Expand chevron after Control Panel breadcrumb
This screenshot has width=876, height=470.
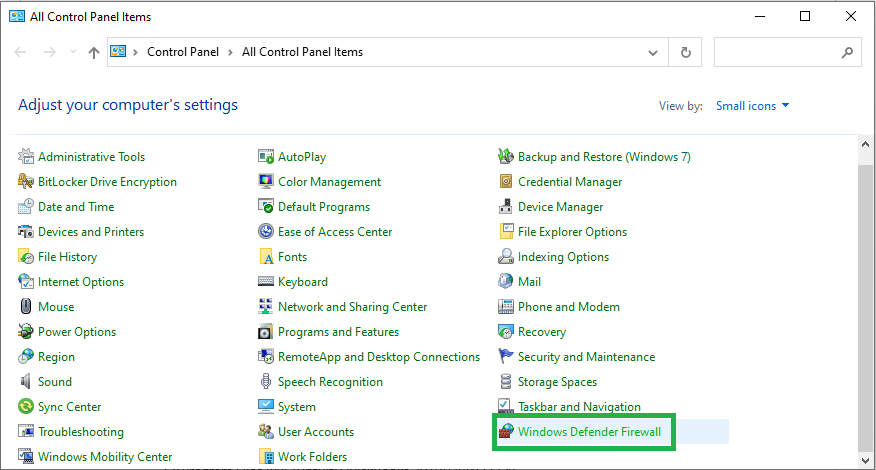230,53
